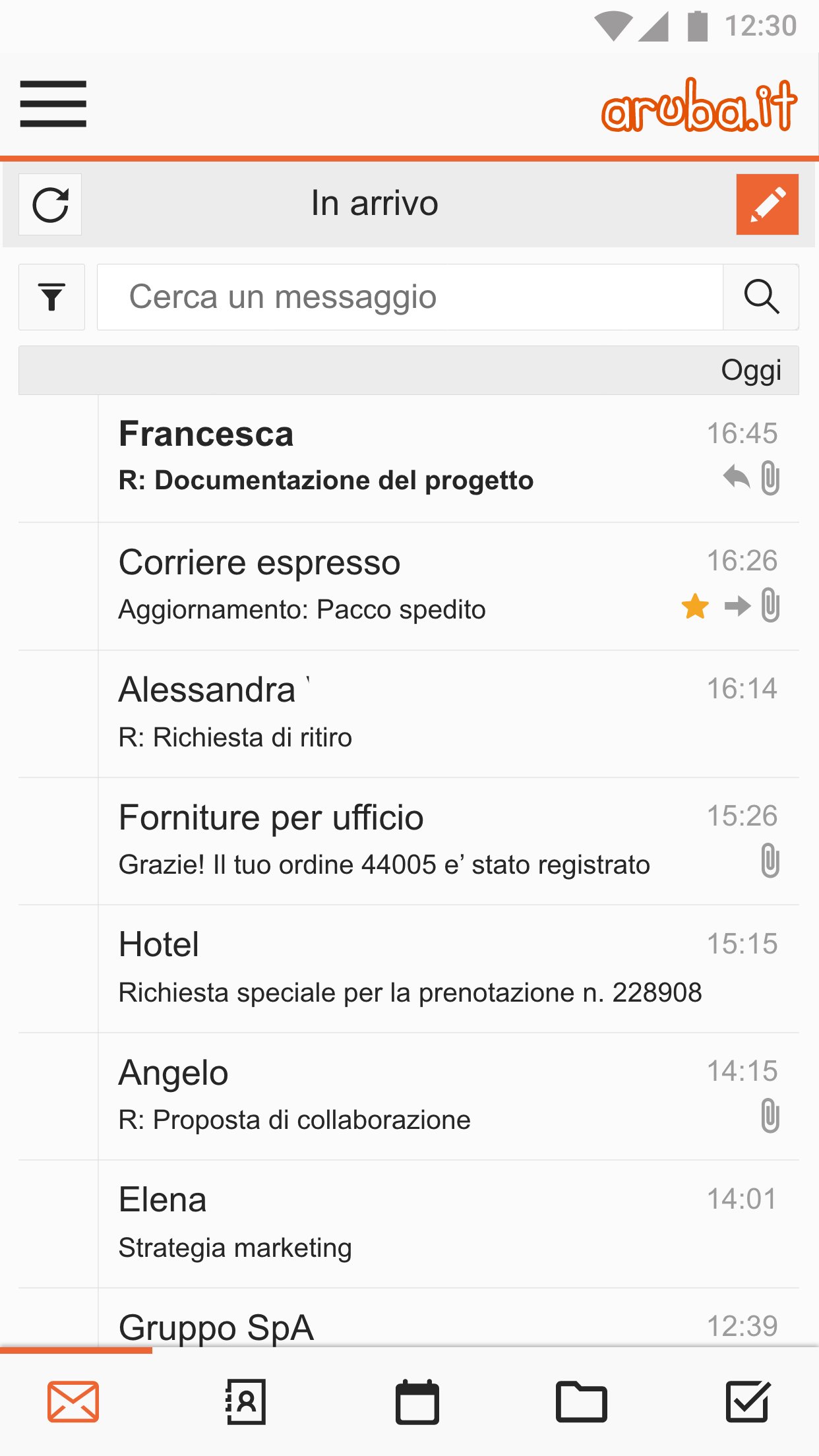Open Francesca's project documentation email

click(396, 458)
